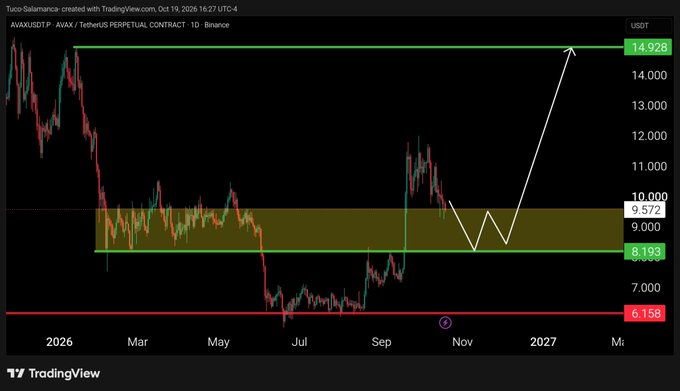Click the Jul time axis label
This screenshot has width=680, height=391.
click(299, 342)
